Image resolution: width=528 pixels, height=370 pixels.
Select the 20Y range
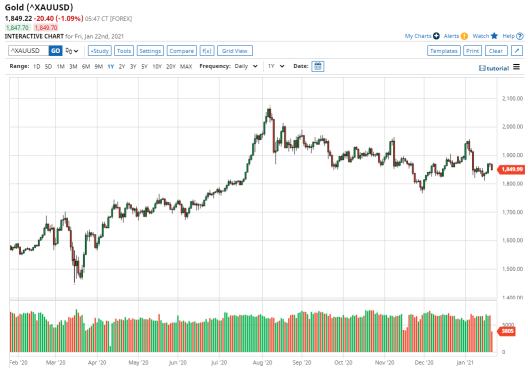coord(171,67)
